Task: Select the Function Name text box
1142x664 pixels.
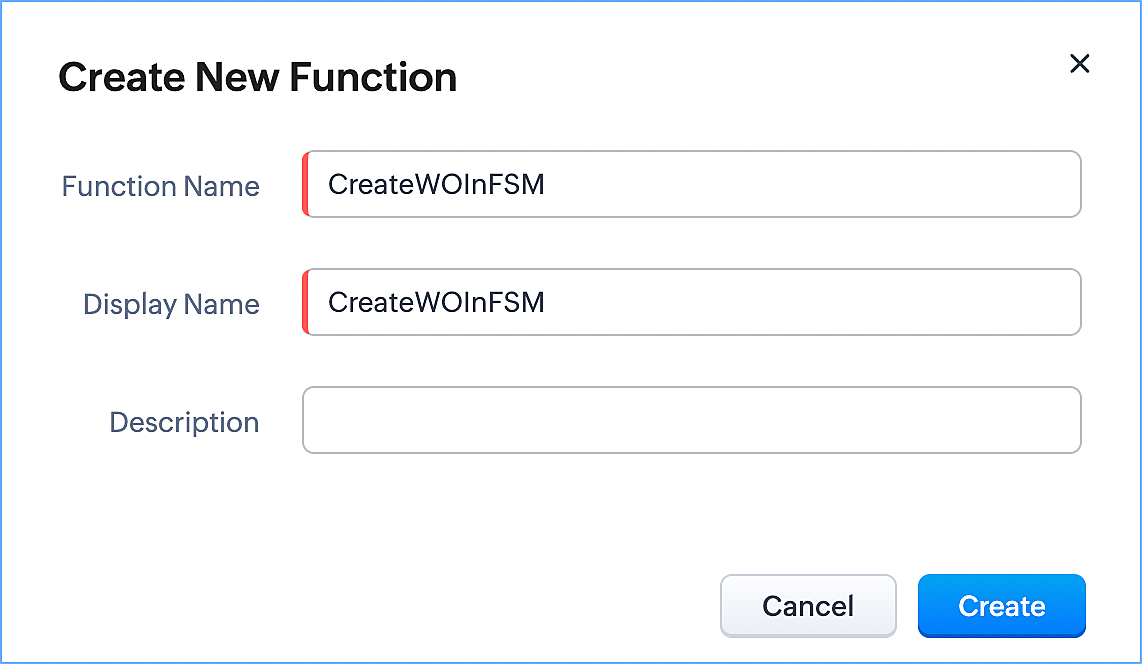Action: coord(691,184)
